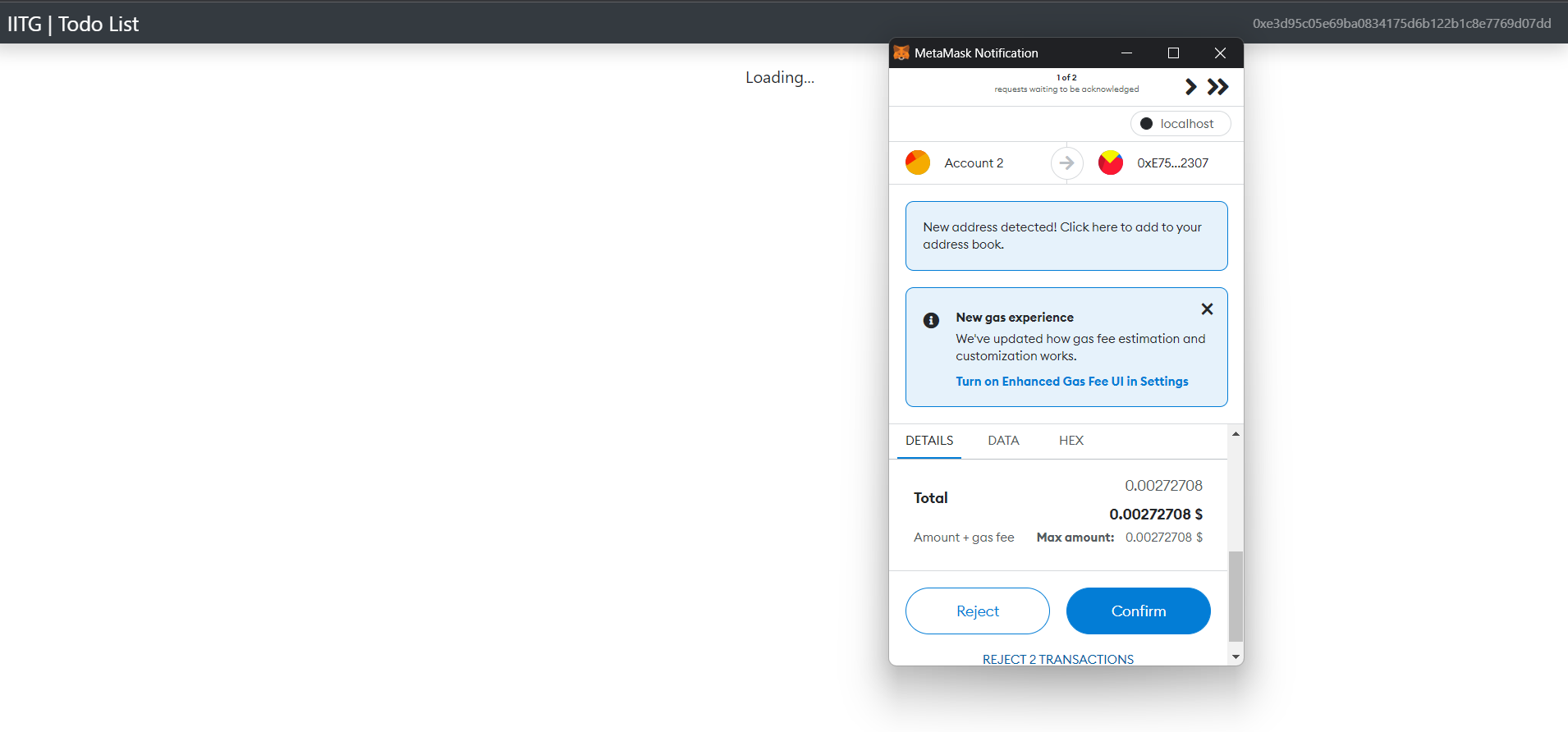The width and height of the screenshot is (1568, 732).
Task: Click Account 2 sender name
Action: tap(974, 163)
